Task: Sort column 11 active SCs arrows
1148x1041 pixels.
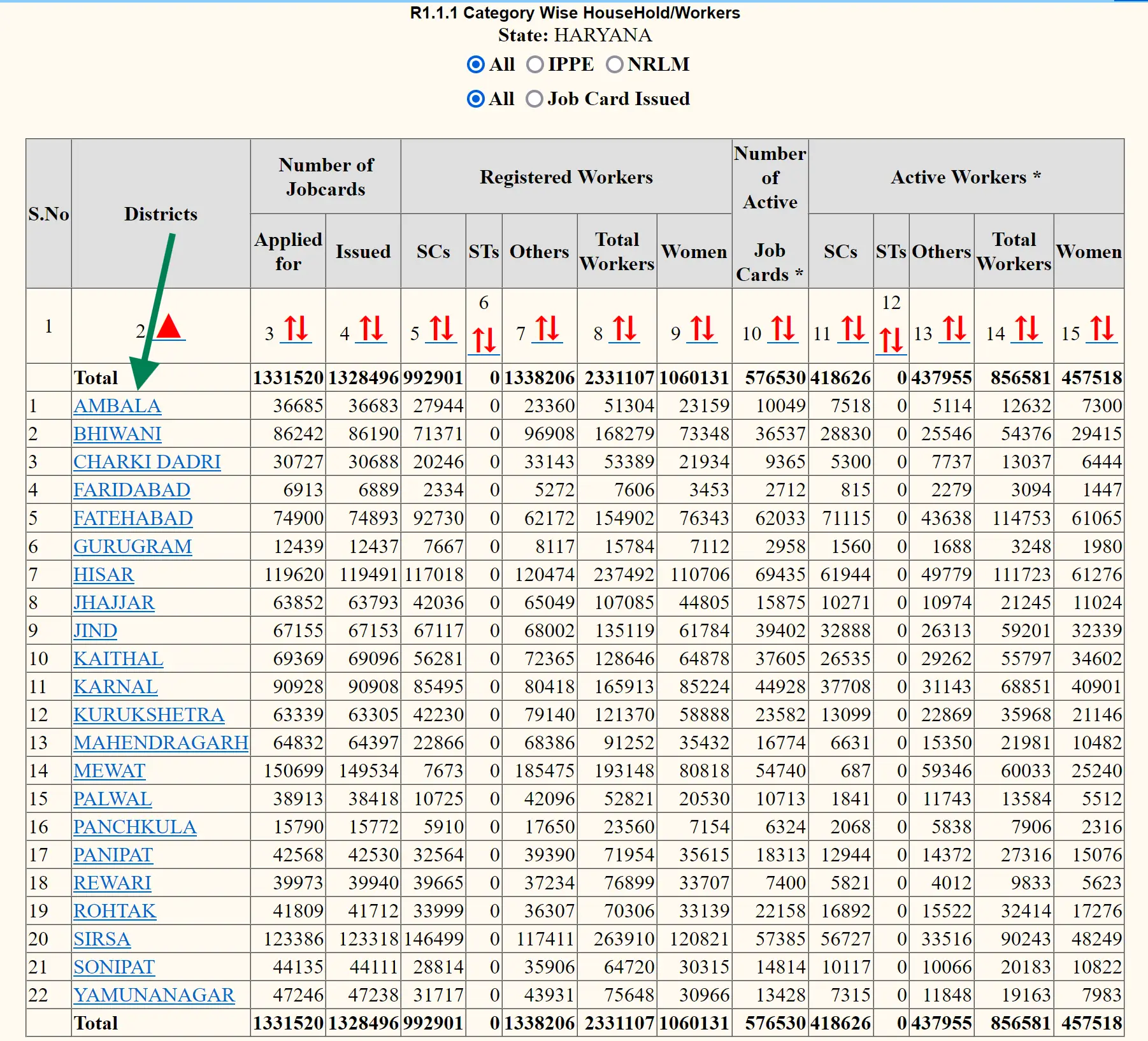Action: click(853, 329)
